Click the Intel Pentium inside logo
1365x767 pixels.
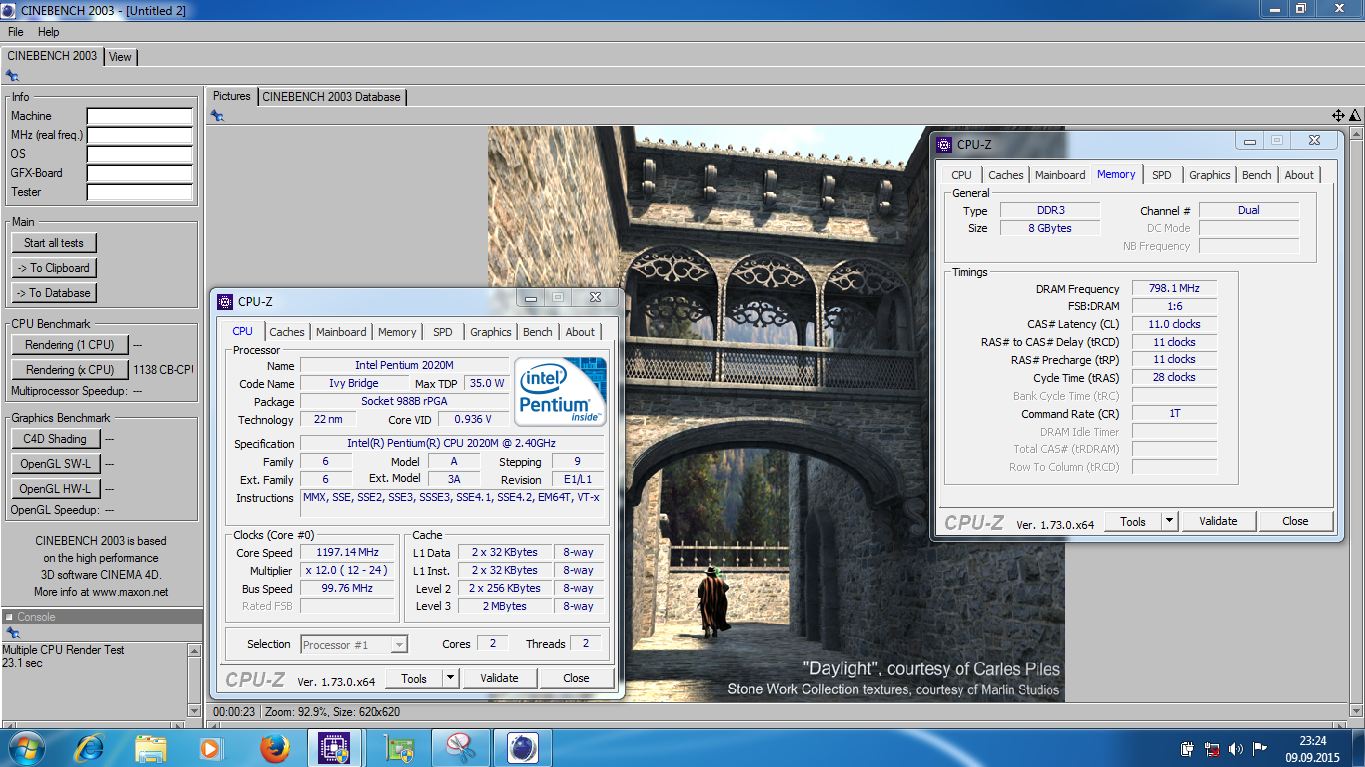tap(560, 392)
